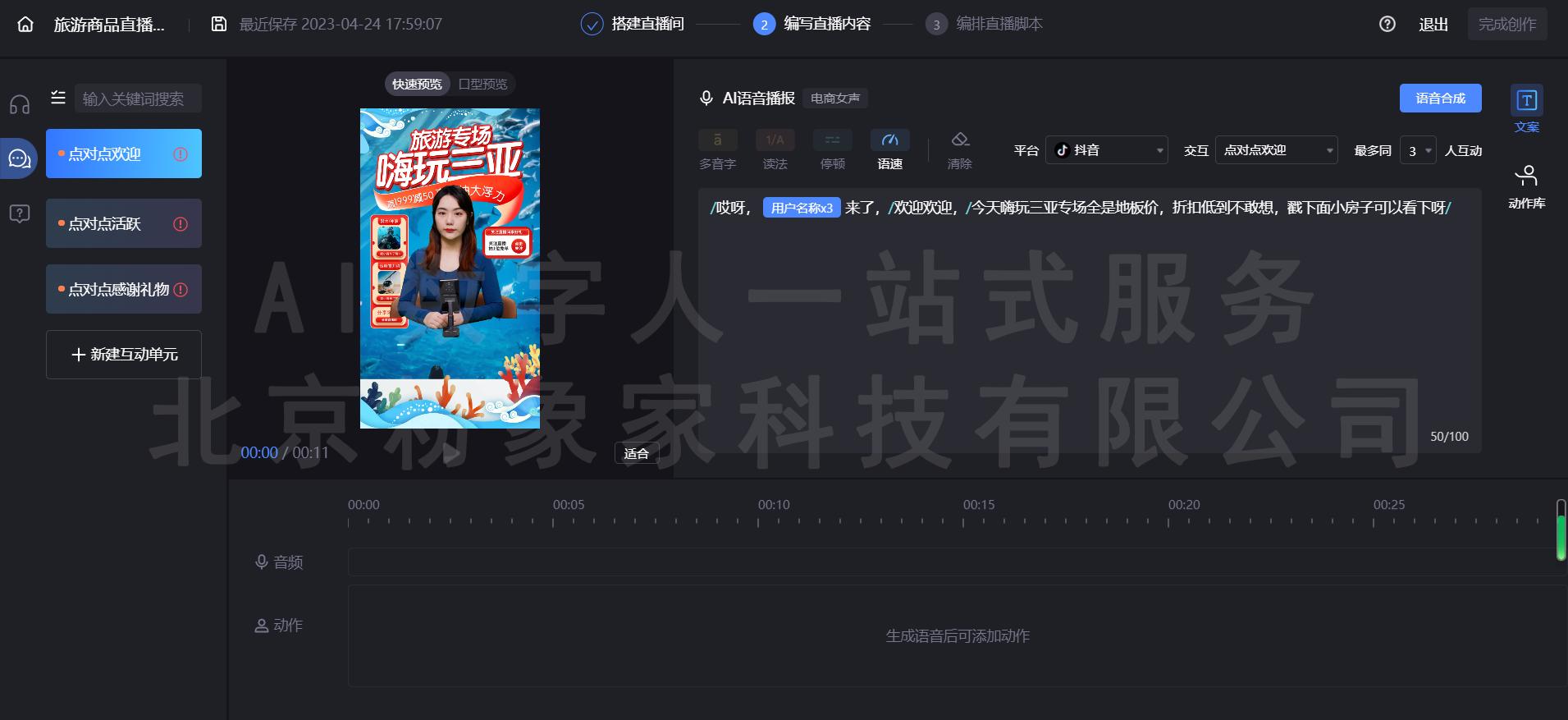Open the headphones sidebar panel

(x=20, y=104)
